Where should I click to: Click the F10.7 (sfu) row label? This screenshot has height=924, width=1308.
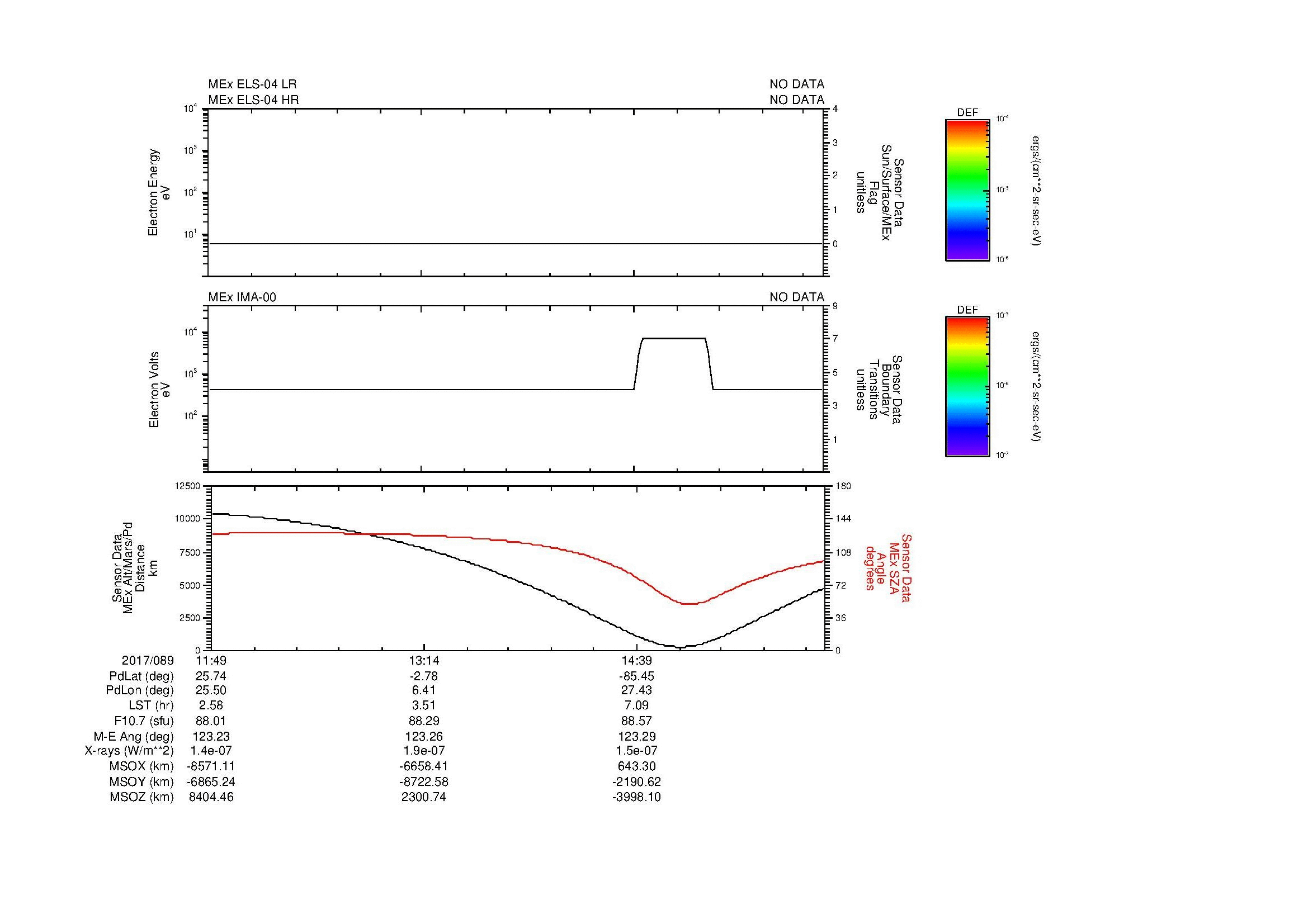(144, 721)
